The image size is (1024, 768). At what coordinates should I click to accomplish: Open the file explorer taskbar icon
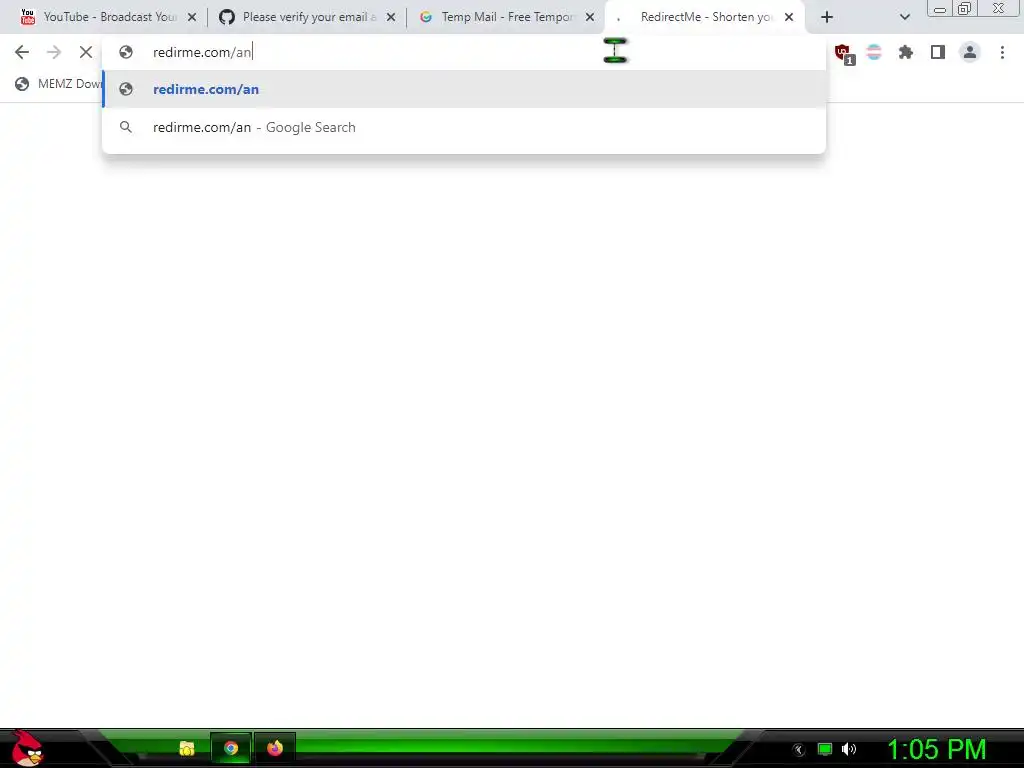coord(187,748)
